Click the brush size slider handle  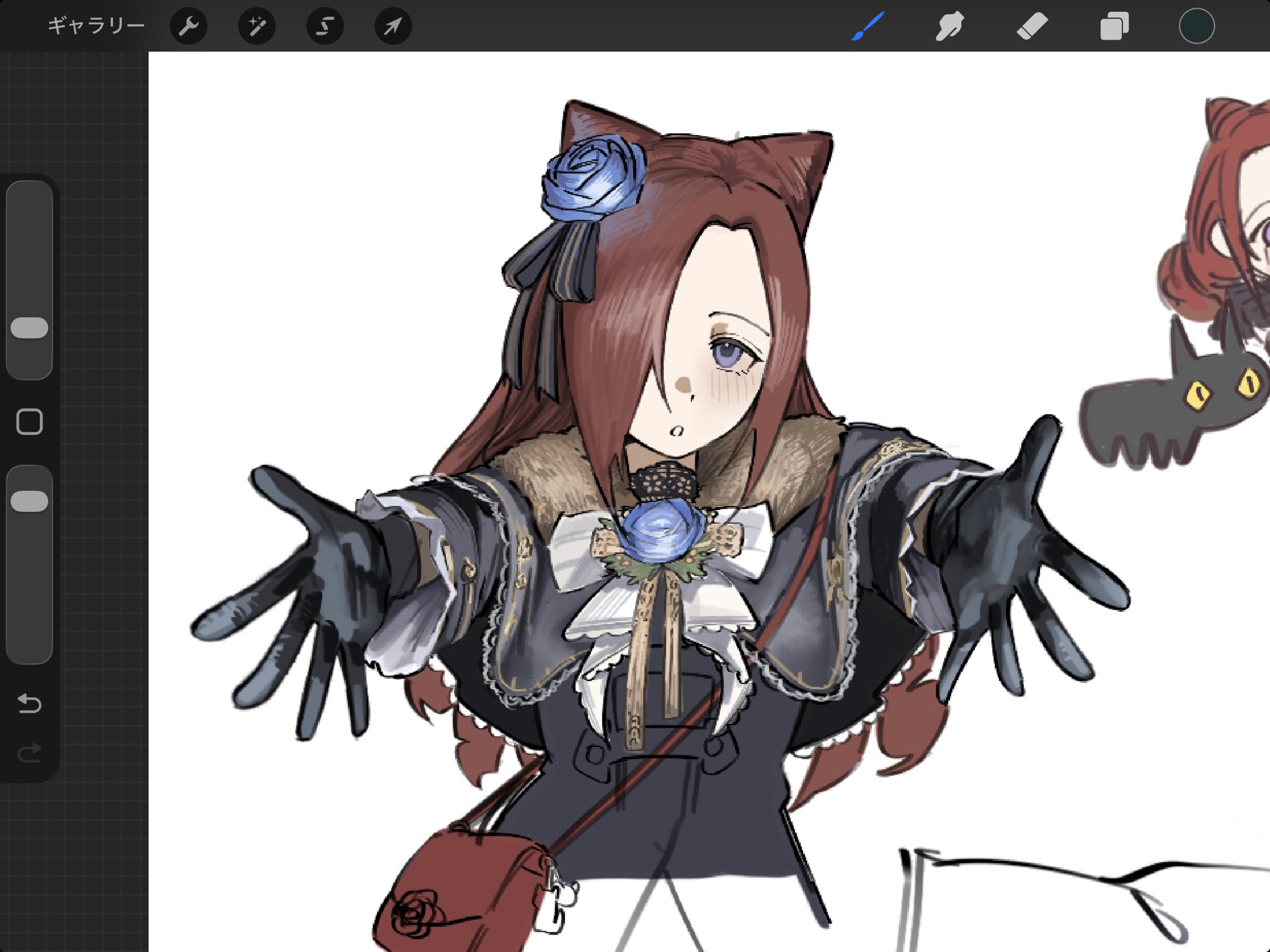[29, 328]
